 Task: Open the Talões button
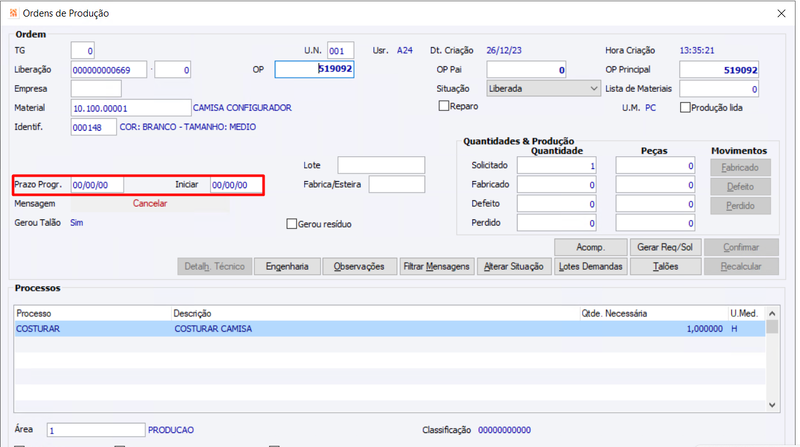pos(665,266)
